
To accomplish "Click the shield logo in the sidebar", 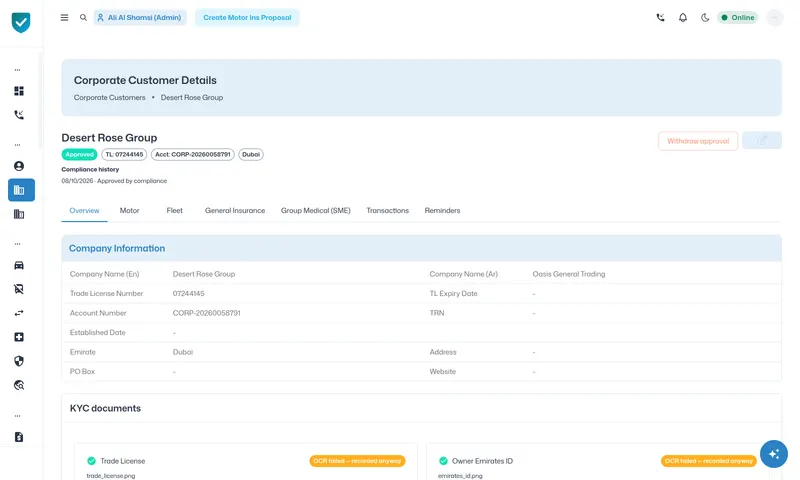I will tap(21, 22).
